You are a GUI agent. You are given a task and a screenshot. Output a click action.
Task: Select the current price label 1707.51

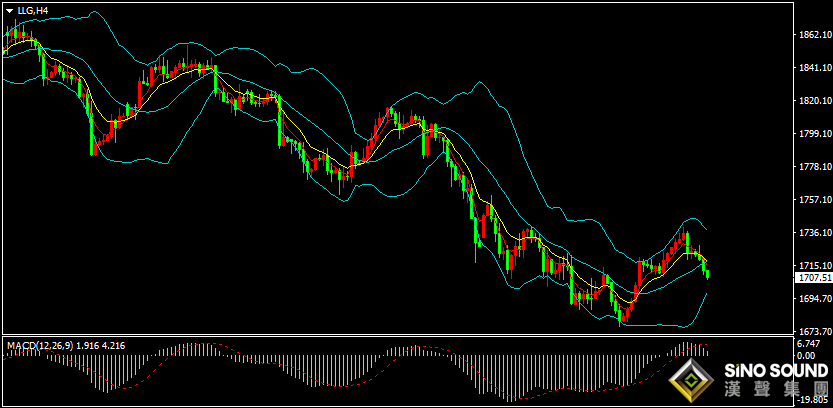(813, 278)
